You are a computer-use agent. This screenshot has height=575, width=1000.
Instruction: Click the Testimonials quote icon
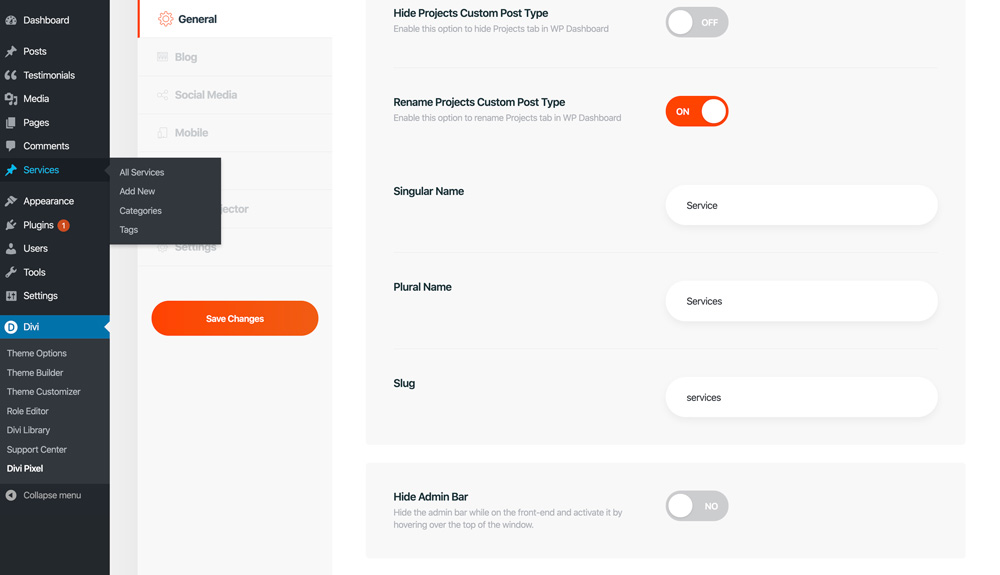[x=11, y=75]
